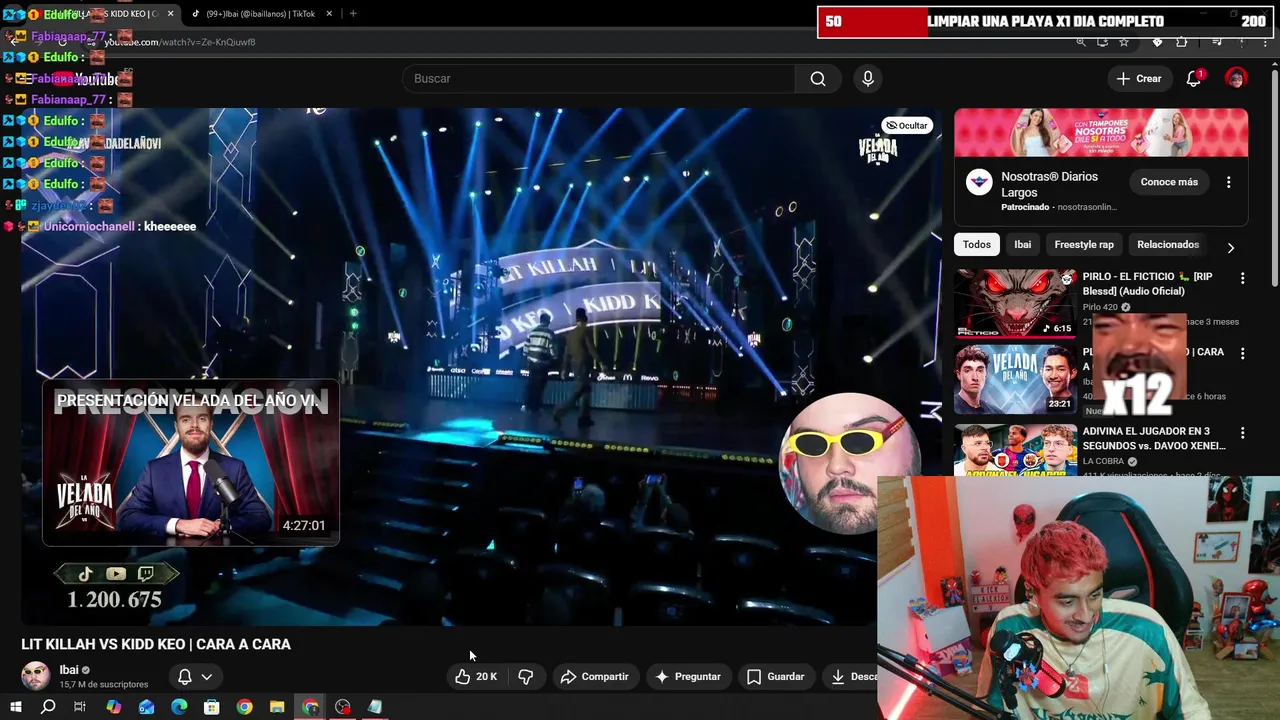Open a new browser tab with plus
The height and width of the screenshot is (720, 1280).
coord(353,14)
